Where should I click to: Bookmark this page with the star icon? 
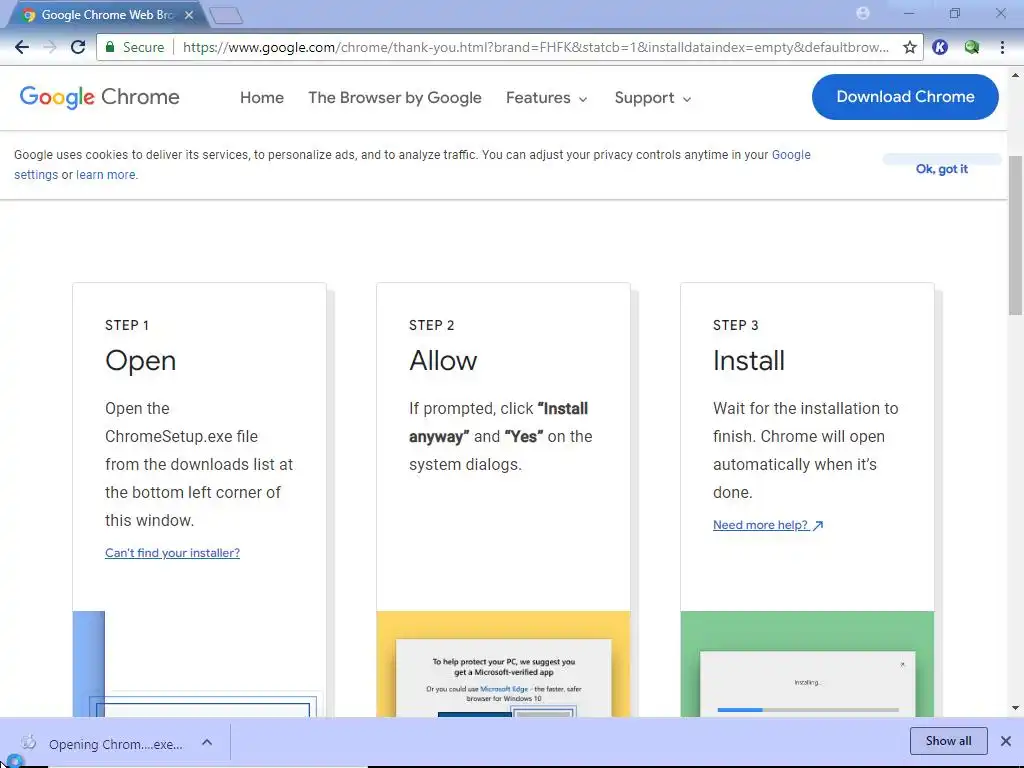click(x=910, y=47)
